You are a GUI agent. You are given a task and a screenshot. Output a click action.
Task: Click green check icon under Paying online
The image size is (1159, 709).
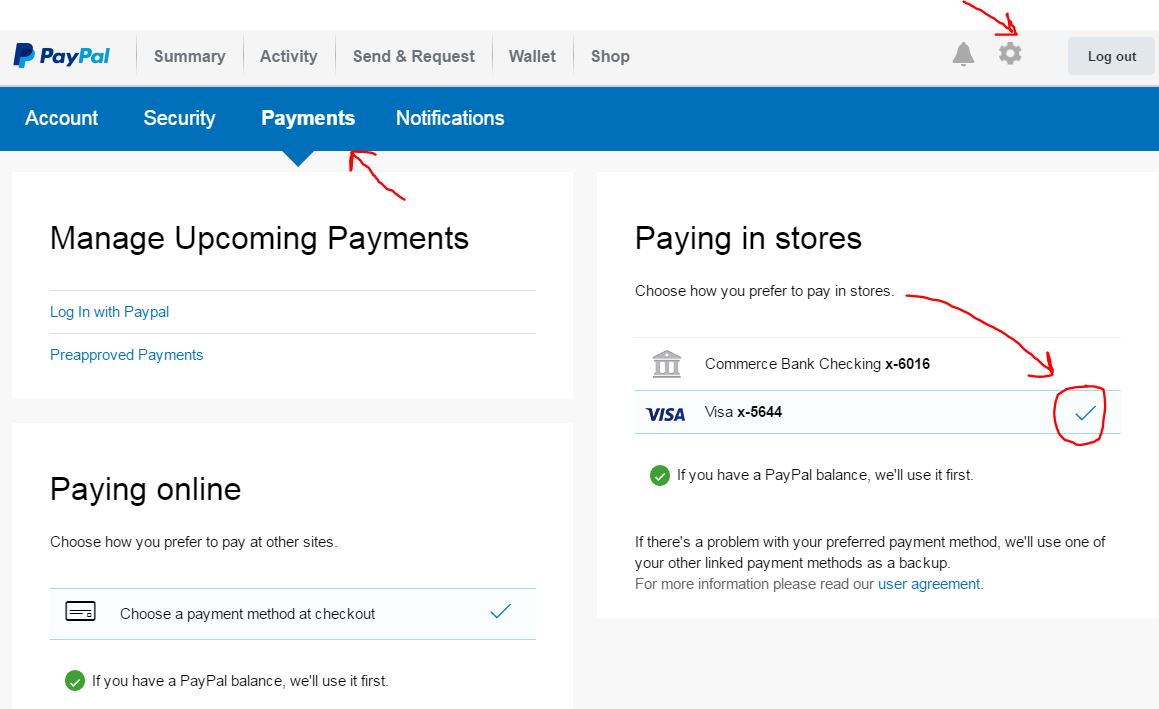[x=75, y=680]
